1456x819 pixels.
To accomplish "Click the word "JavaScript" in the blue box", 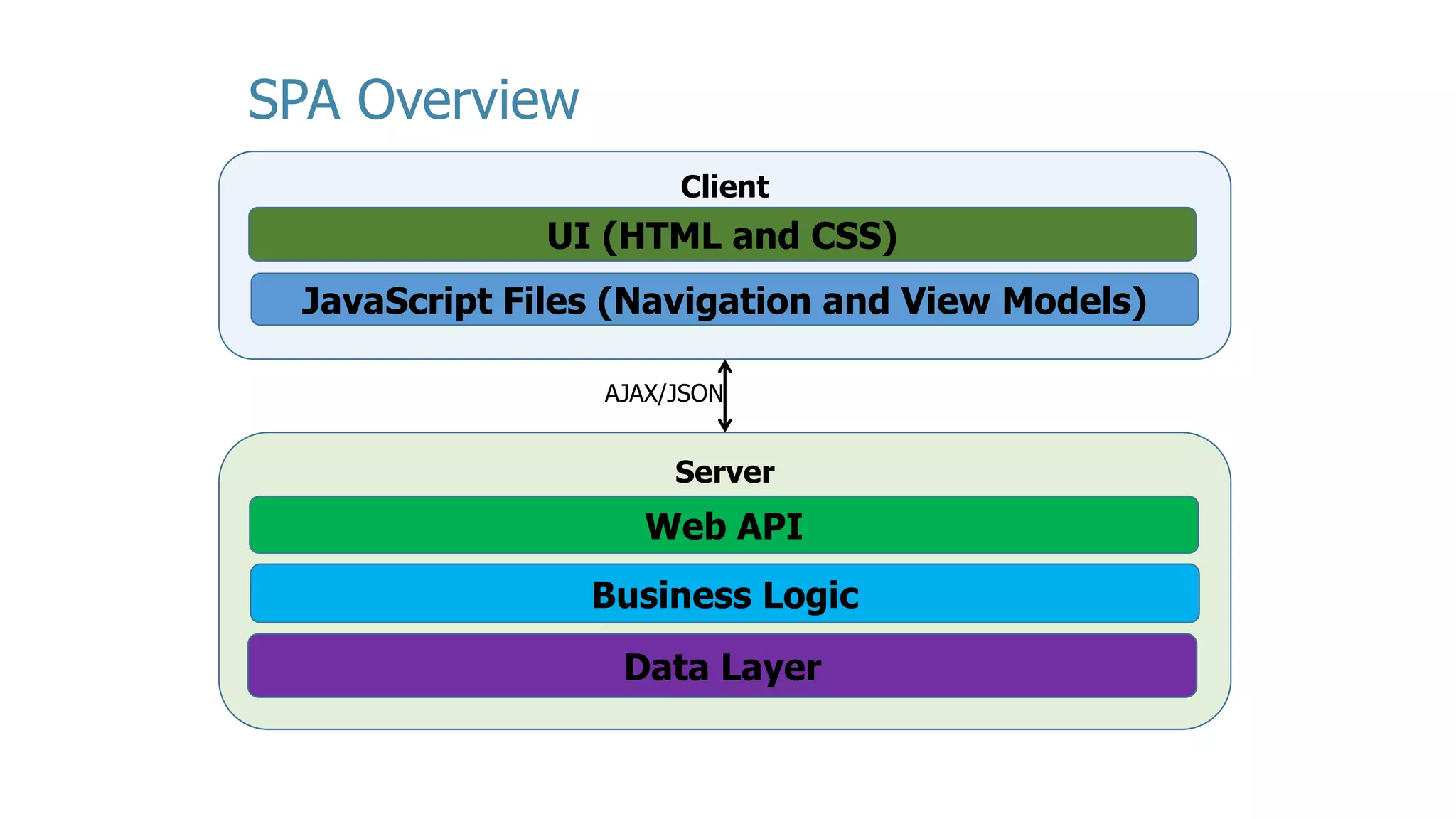I will (397, 301).
